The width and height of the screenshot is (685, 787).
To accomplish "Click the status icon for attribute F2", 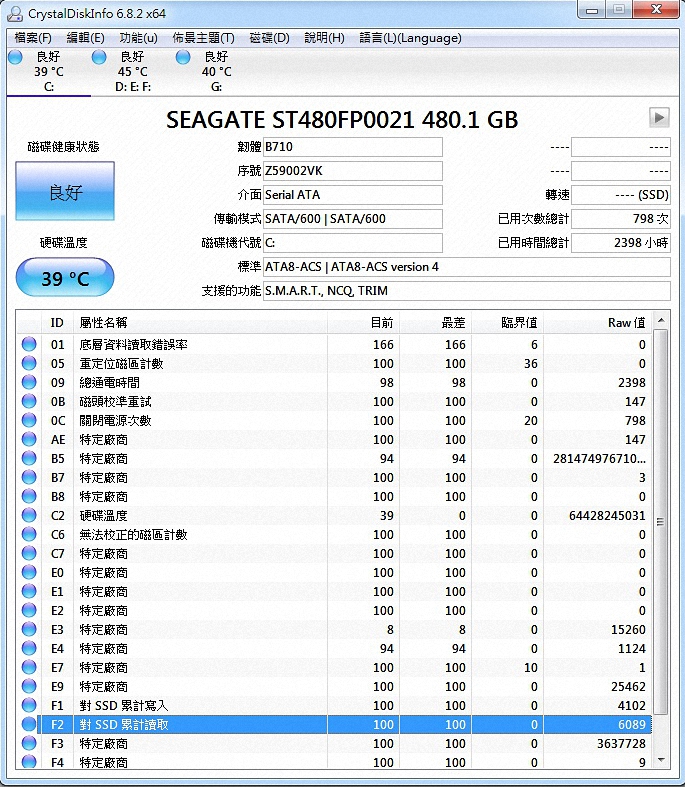I will [x=29, y=724].
